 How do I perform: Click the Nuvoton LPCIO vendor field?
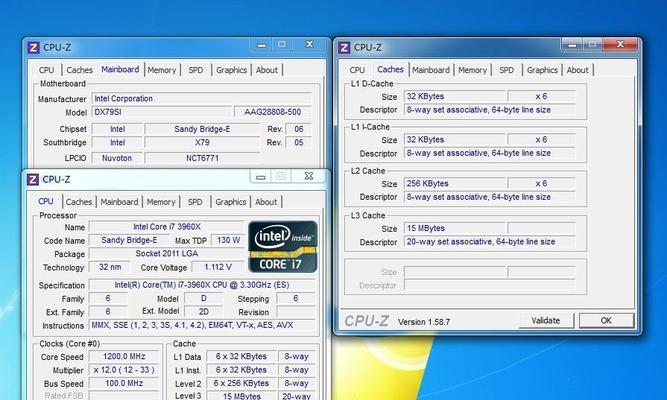117,158
